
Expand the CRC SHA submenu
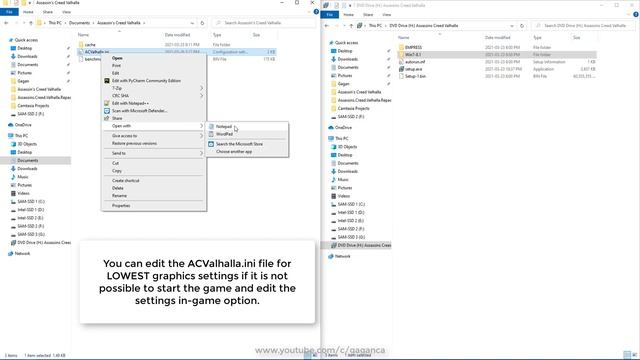point(153,96)
